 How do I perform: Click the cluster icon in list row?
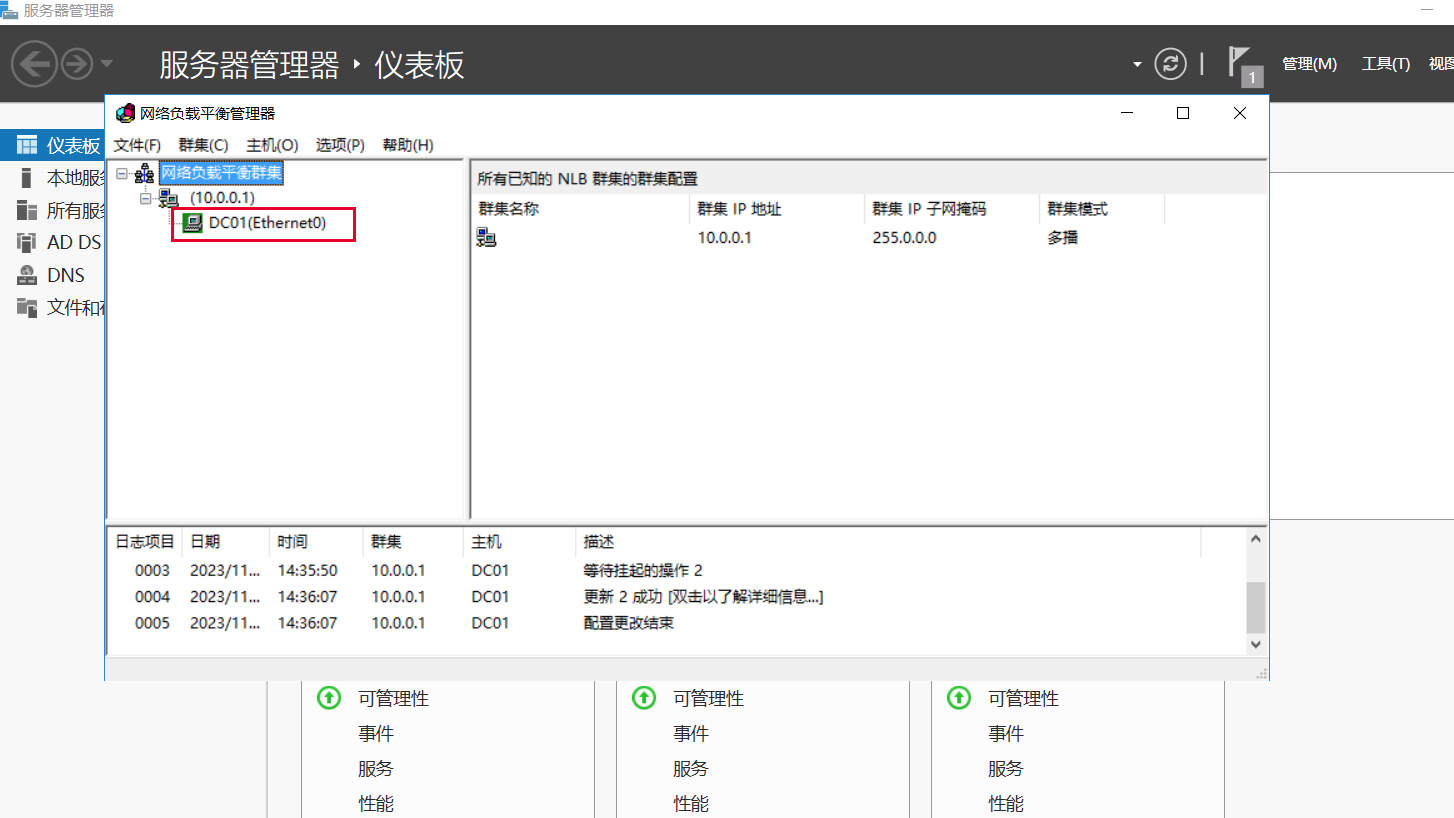click(x=486, y=238)
